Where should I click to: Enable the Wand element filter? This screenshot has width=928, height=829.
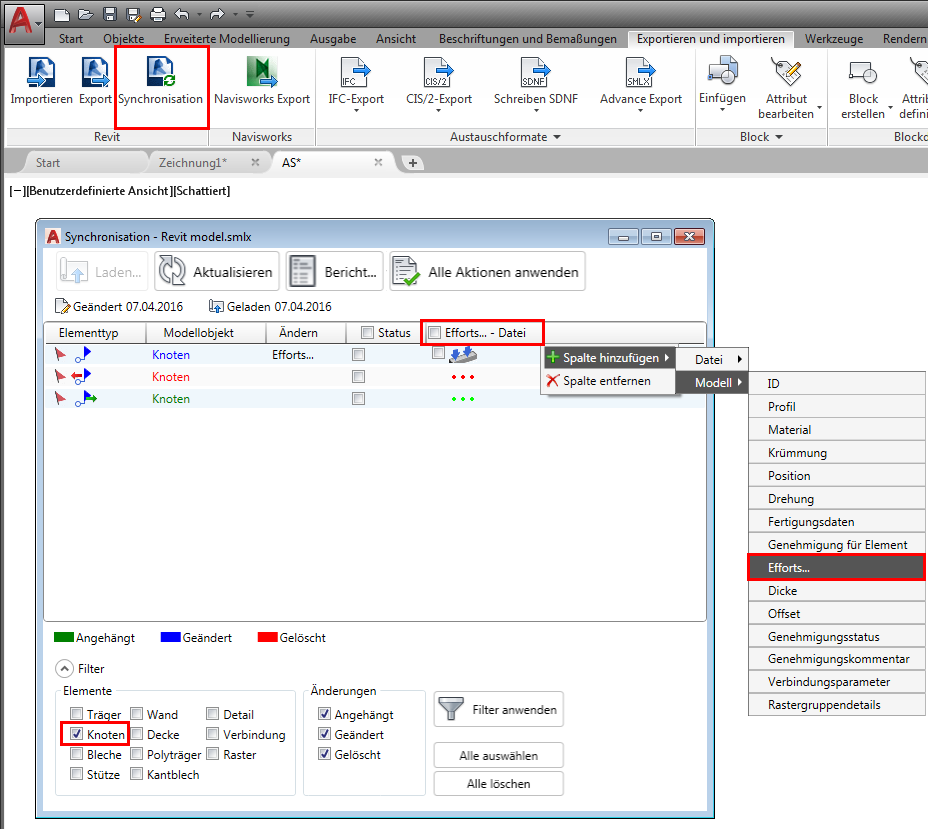pyautogui.click(x=137, y=713)
